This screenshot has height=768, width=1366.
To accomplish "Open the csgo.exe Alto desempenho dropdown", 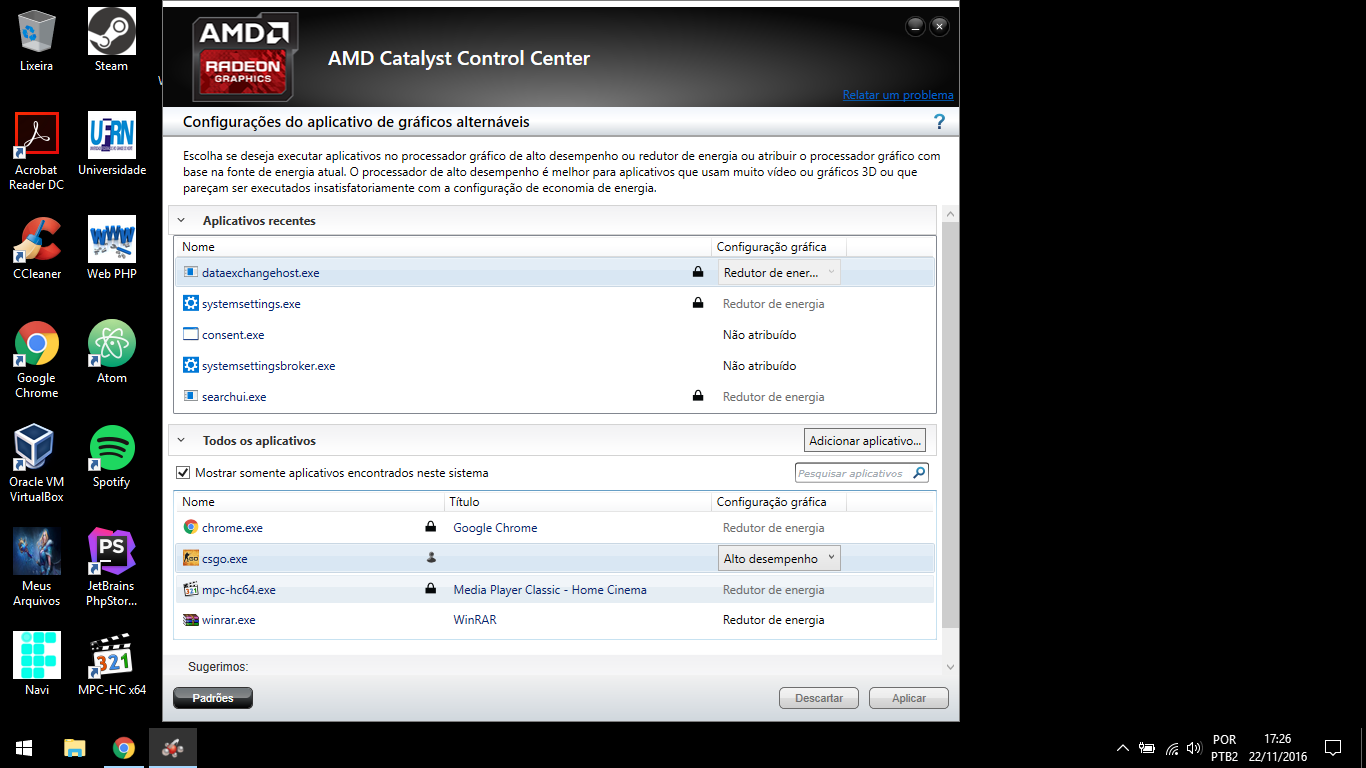I will pos(779,558).
